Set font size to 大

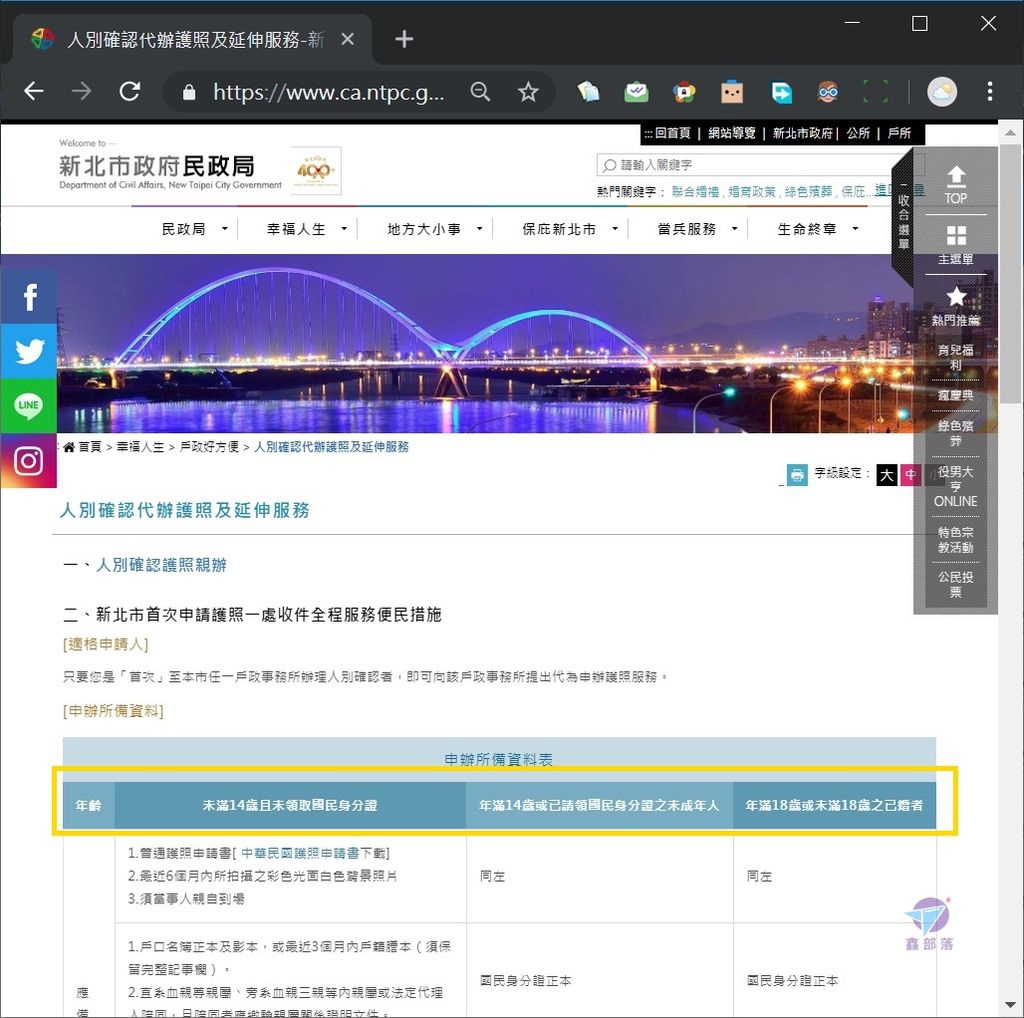pyautogui.click(x=886, y=475)
